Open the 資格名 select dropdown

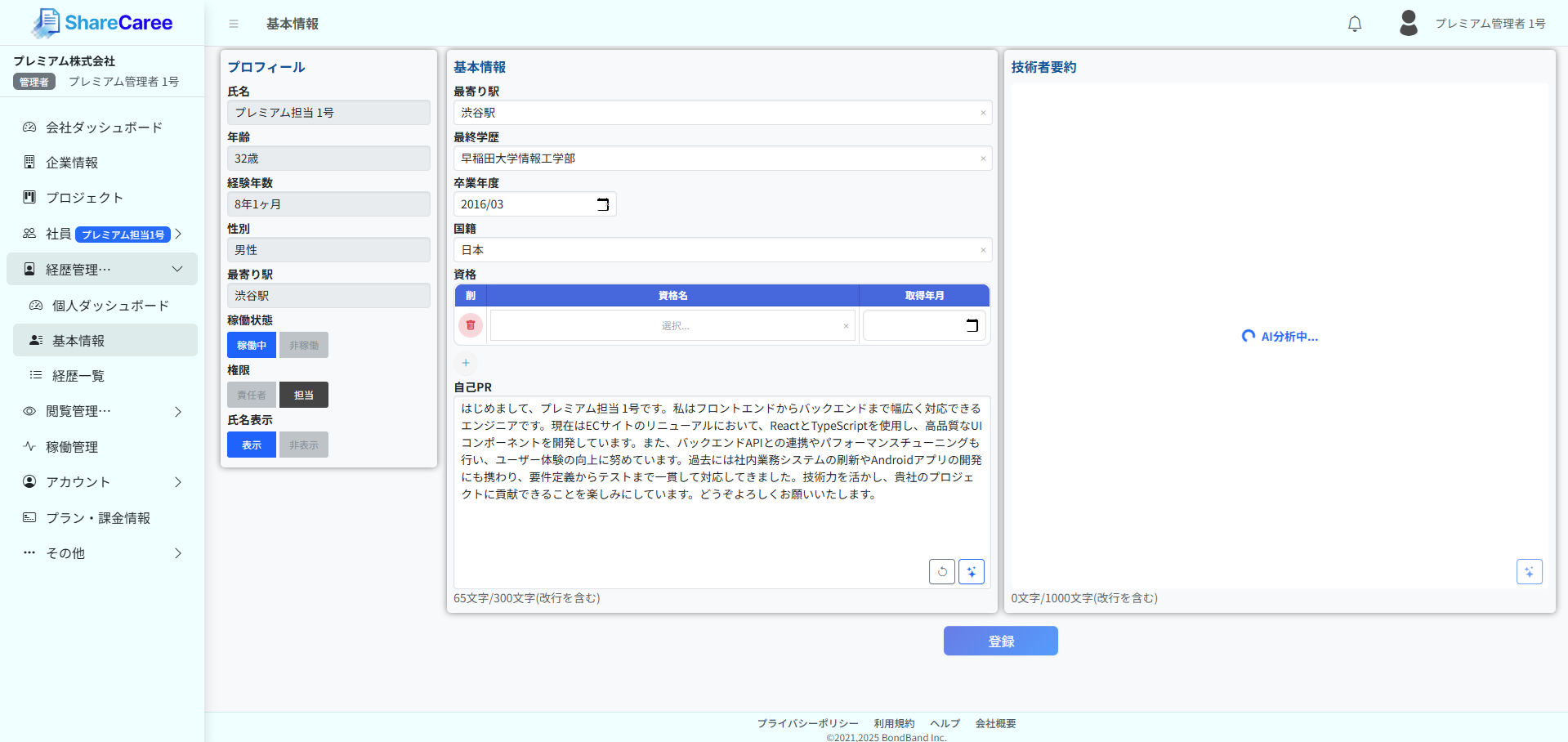672,325
